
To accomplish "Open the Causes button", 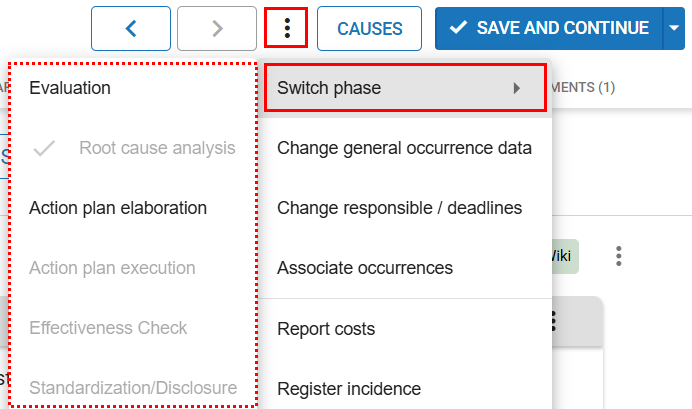I will point(369,28).
